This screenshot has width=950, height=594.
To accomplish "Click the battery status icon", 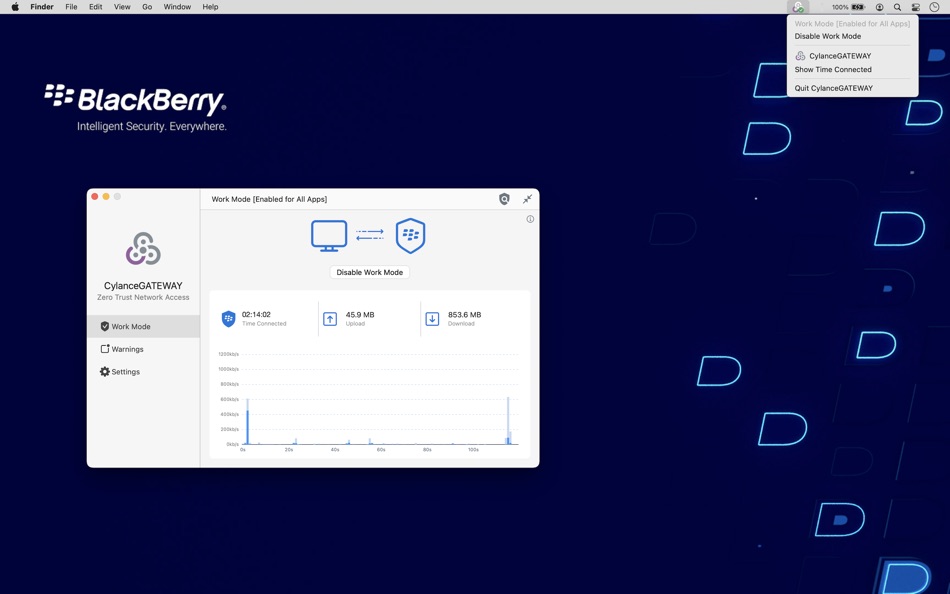I will [x=858, y=7].
